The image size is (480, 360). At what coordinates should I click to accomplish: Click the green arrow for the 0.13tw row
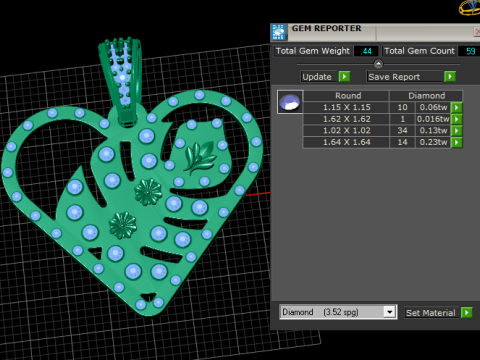pos(457,131)
